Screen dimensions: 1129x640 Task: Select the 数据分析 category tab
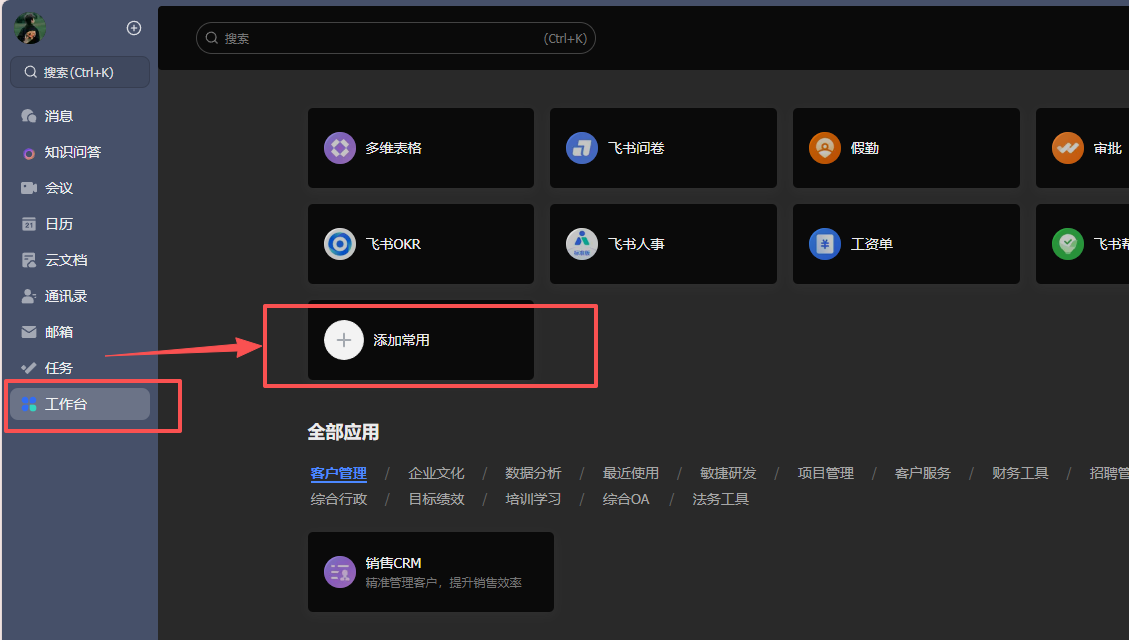(534, 473)
